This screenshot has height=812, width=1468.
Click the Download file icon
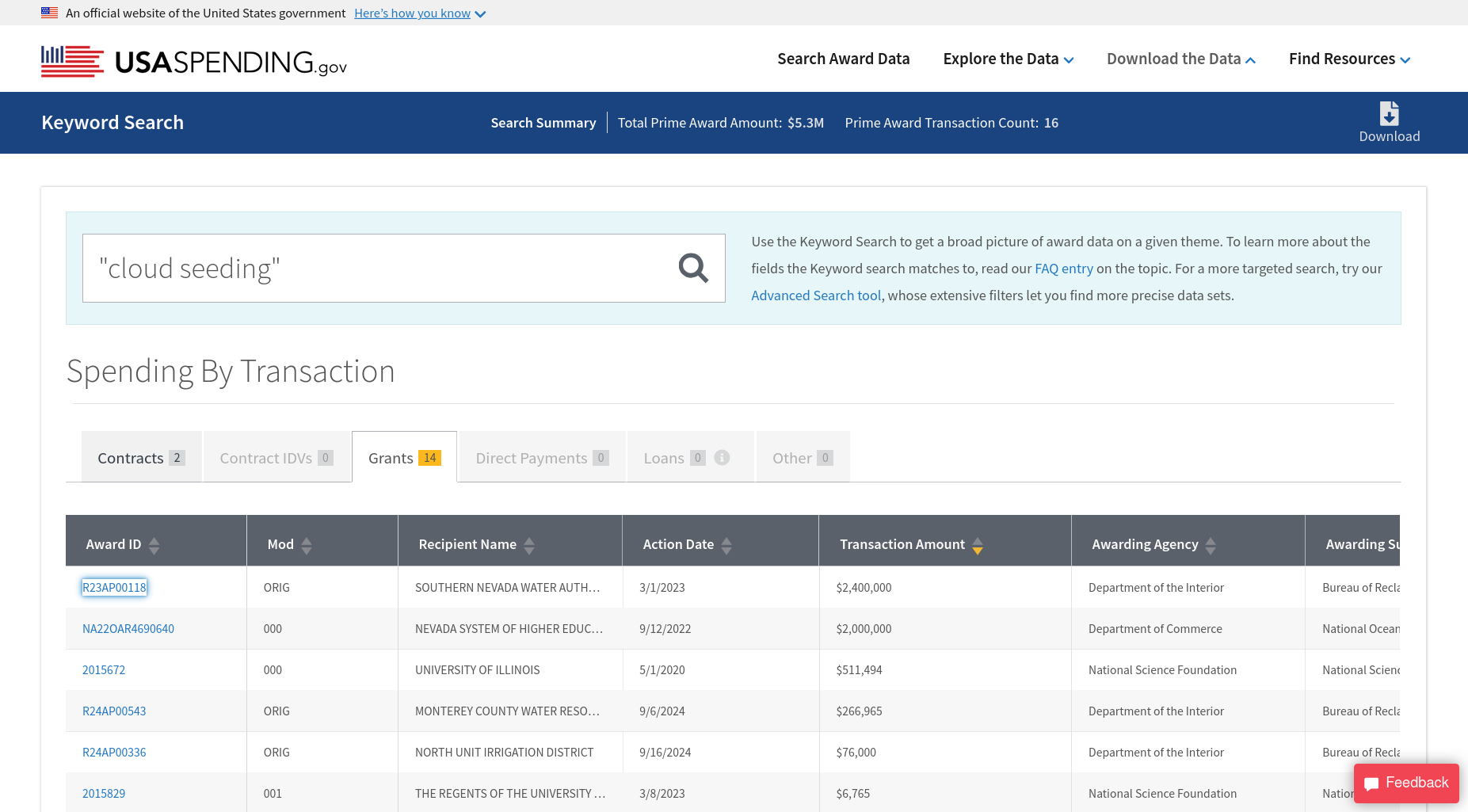[x=1389, y=113]
